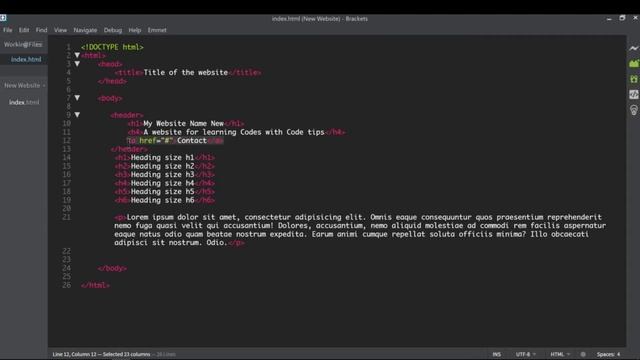Image resolution: width=640 pixels, height=360 pixels.
Task: Change the Spaces: 4 indentation setting
Action: pos(608,354)
